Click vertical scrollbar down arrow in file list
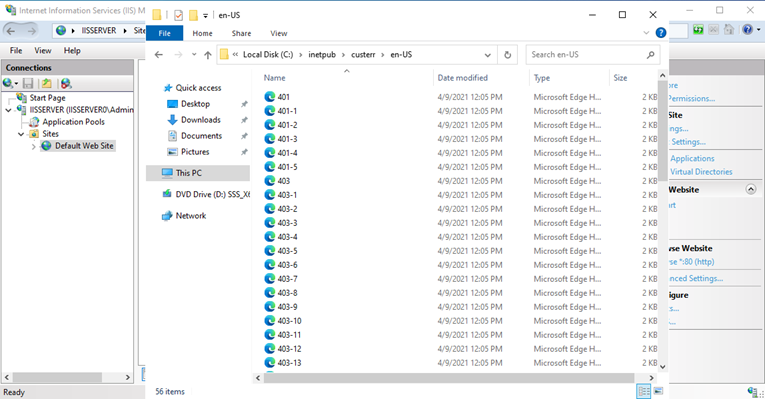765x399 pixels. point(662,366)
